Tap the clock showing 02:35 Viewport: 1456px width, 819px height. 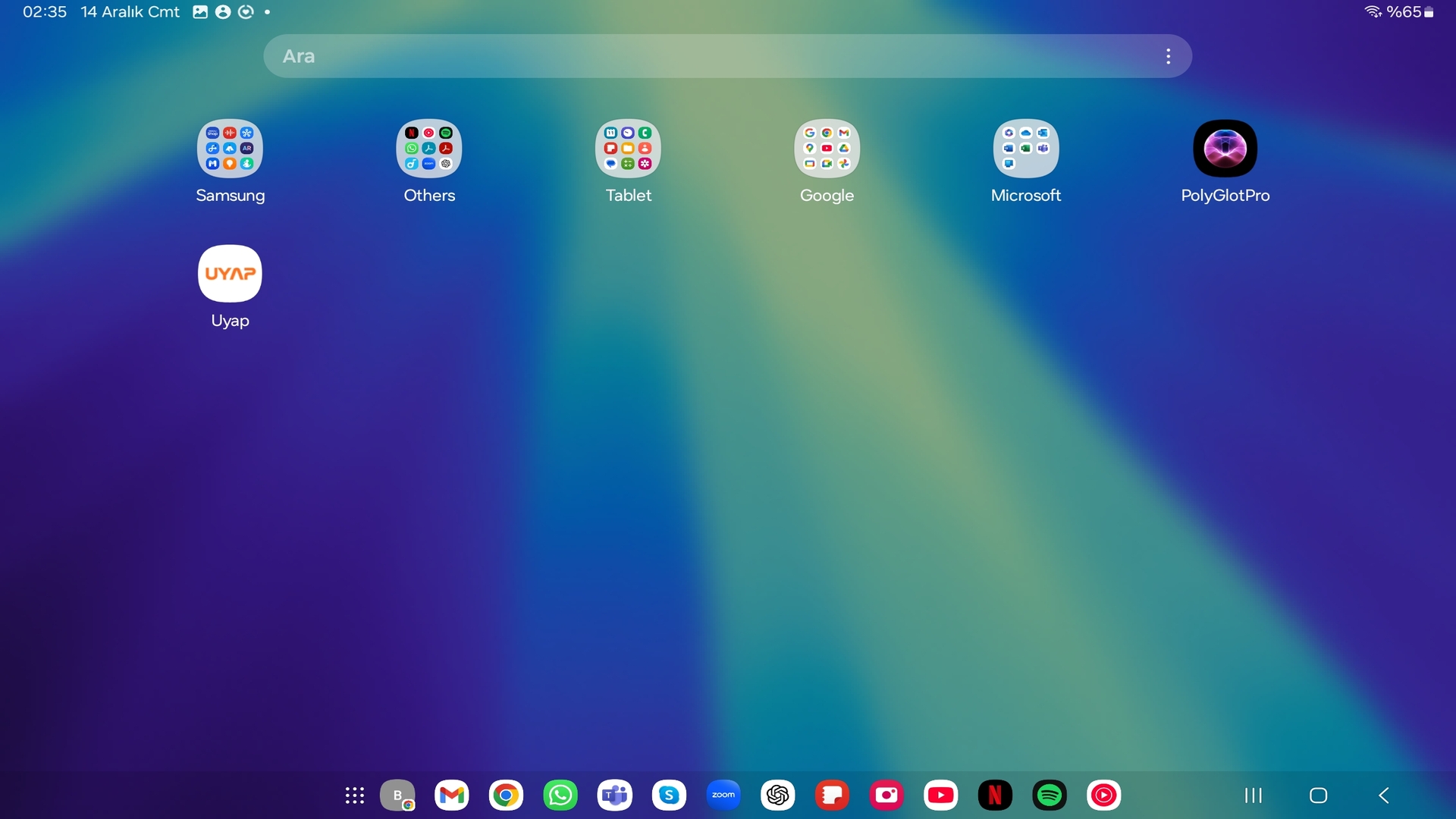click(45, 12)
